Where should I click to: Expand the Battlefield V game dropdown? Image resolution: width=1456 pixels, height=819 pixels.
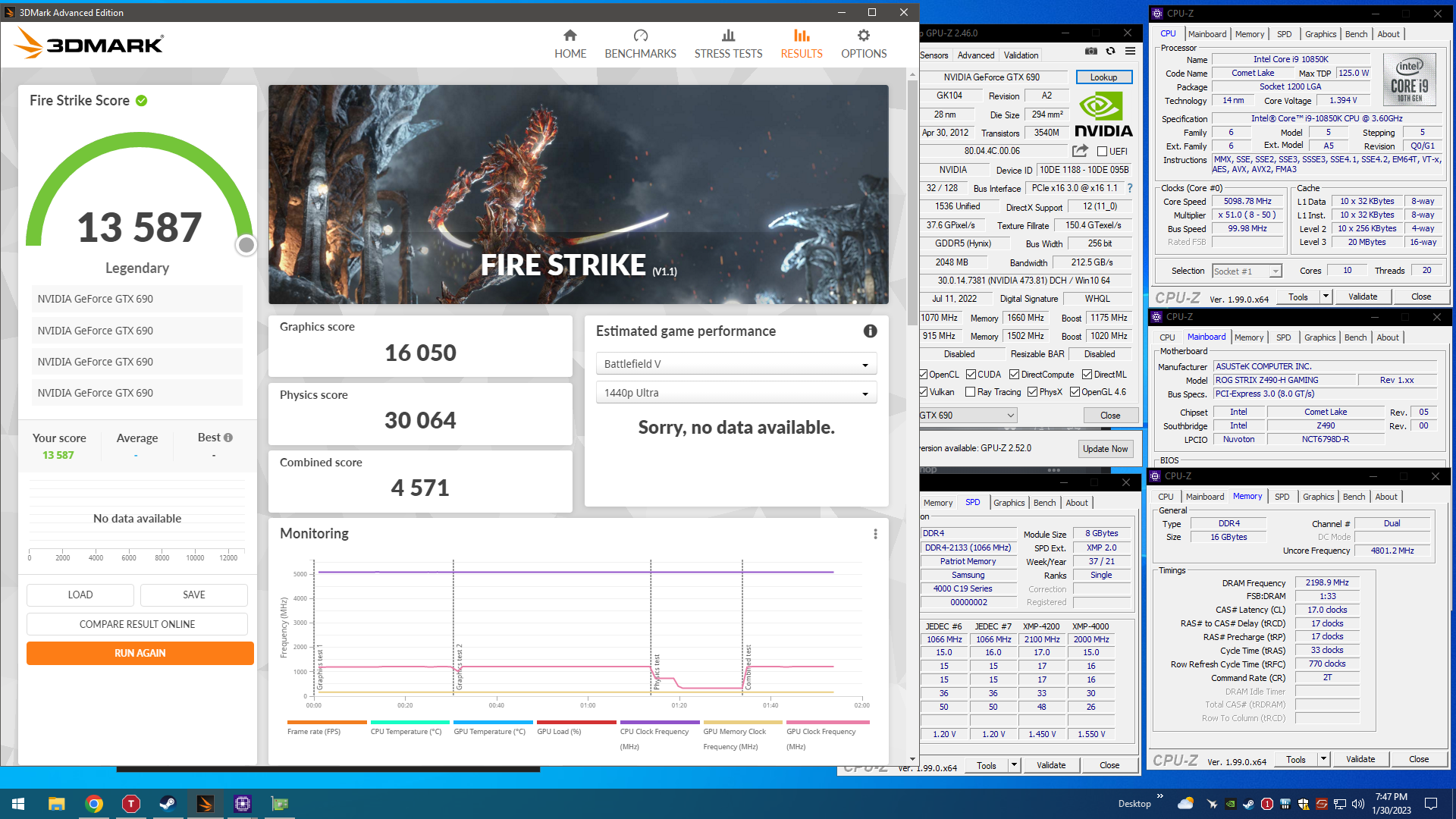click(736, 364)
